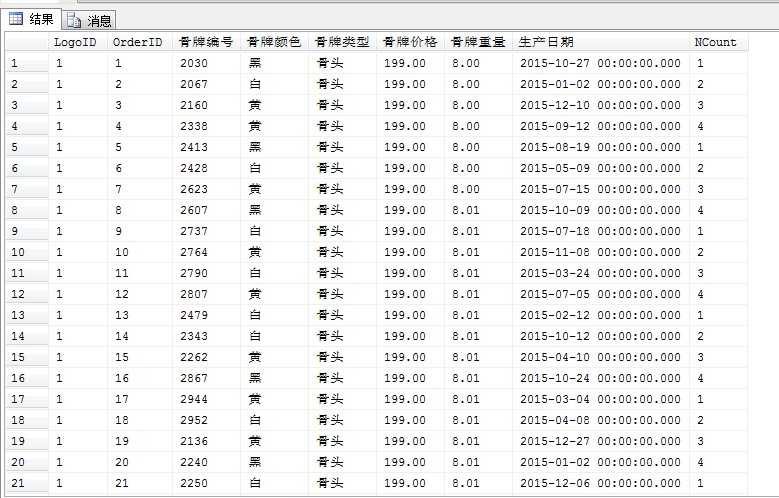Click the 骨牌价格 cell in row 14
779x498 pixels.
click(x=410, y=336)
